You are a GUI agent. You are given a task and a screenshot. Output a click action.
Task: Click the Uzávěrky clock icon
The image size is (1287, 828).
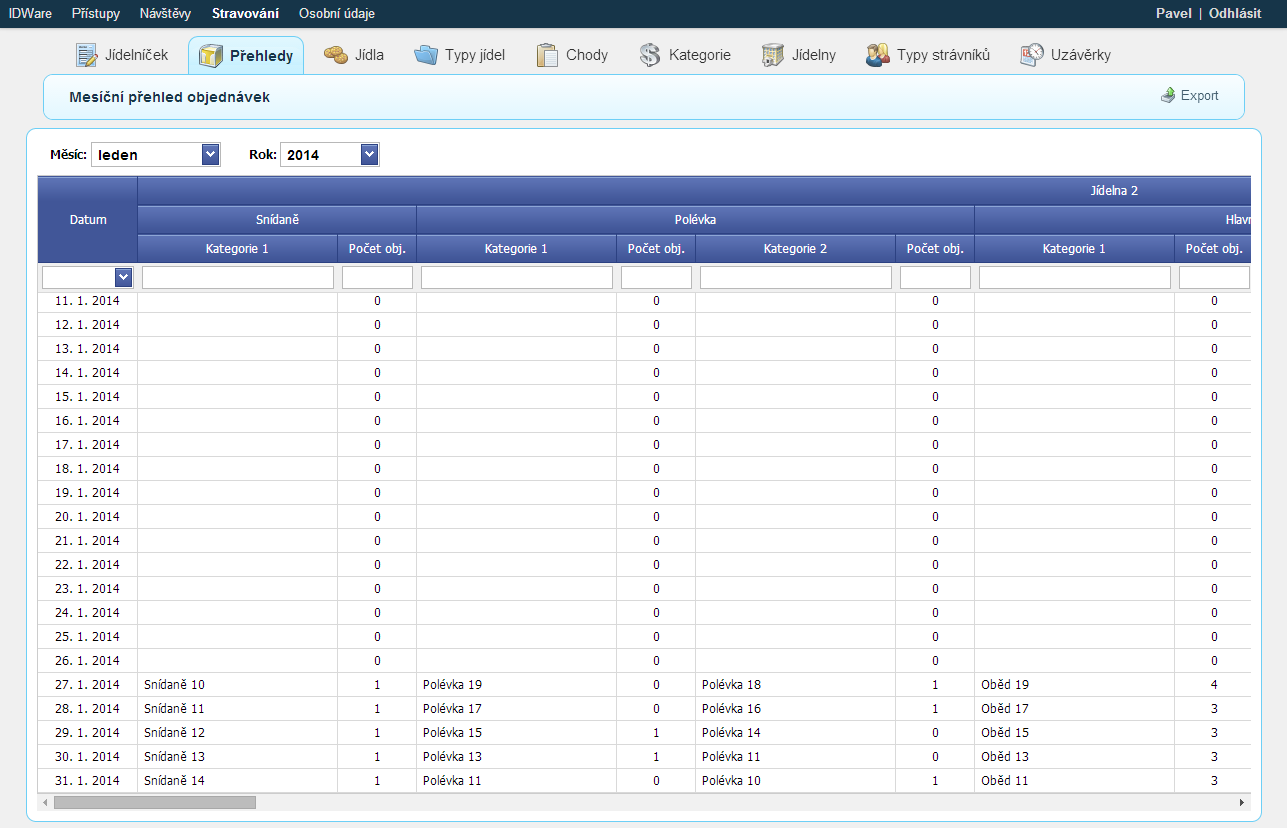(x=1032, y=55)
